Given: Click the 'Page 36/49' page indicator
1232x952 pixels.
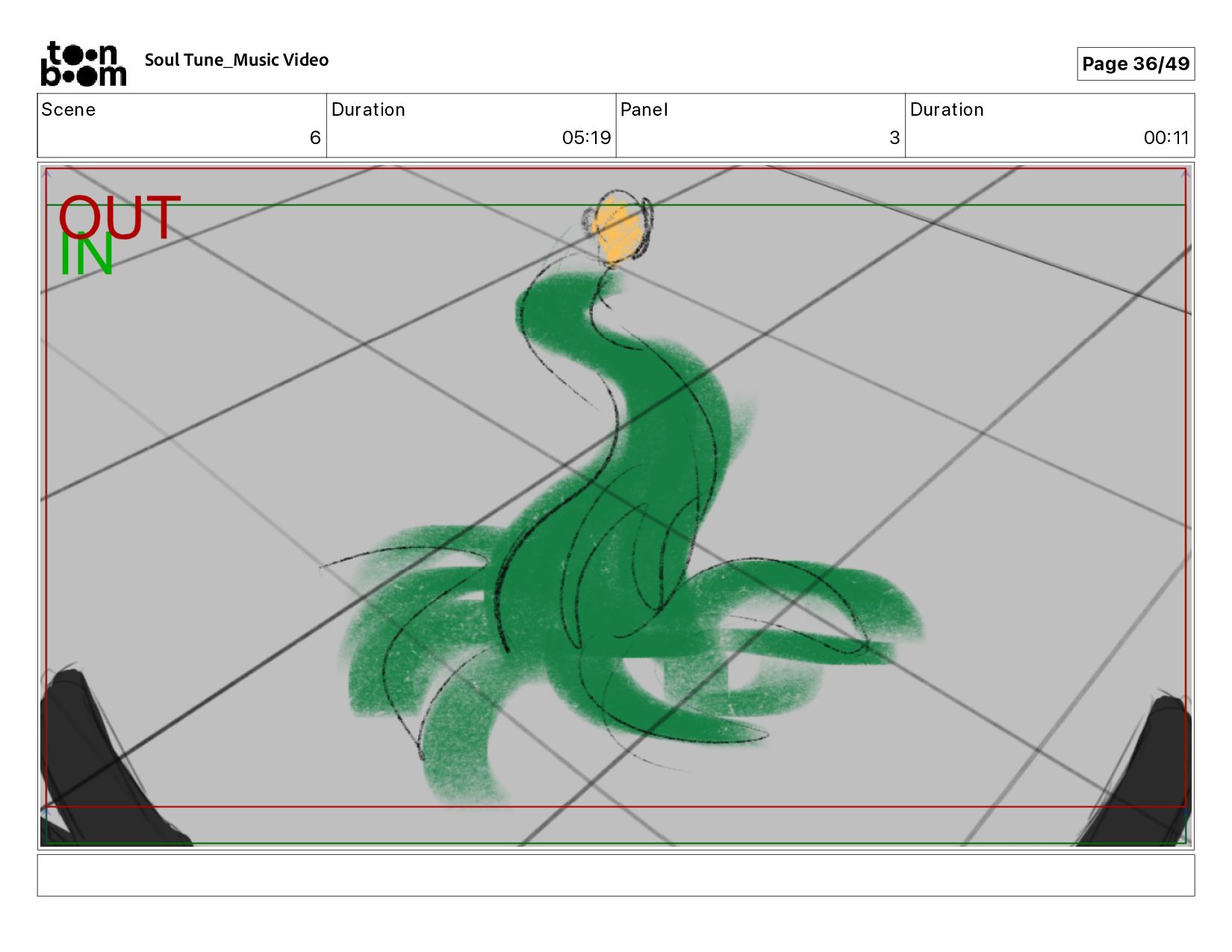Looking at the screenshot, I should pyautogui.click(x=1136, y=63).
